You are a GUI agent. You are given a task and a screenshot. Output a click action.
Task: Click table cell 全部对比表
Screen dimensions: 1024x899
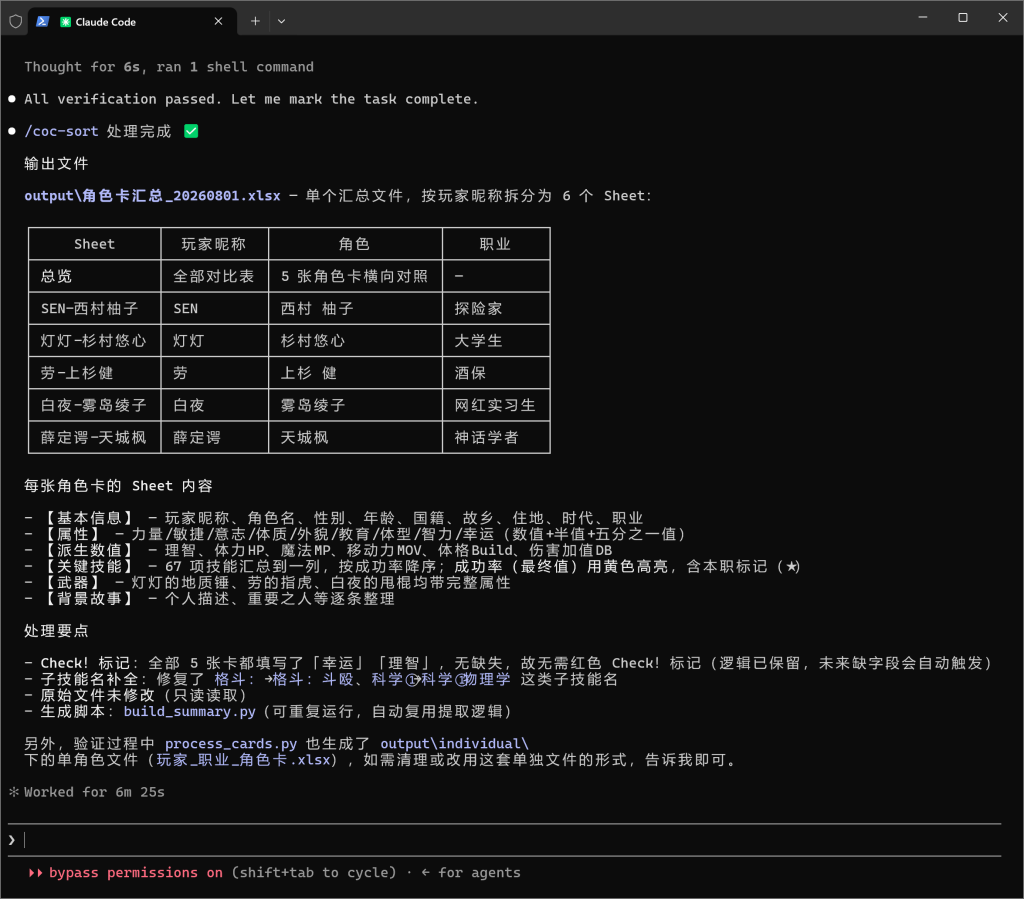(x=214, y=276)
